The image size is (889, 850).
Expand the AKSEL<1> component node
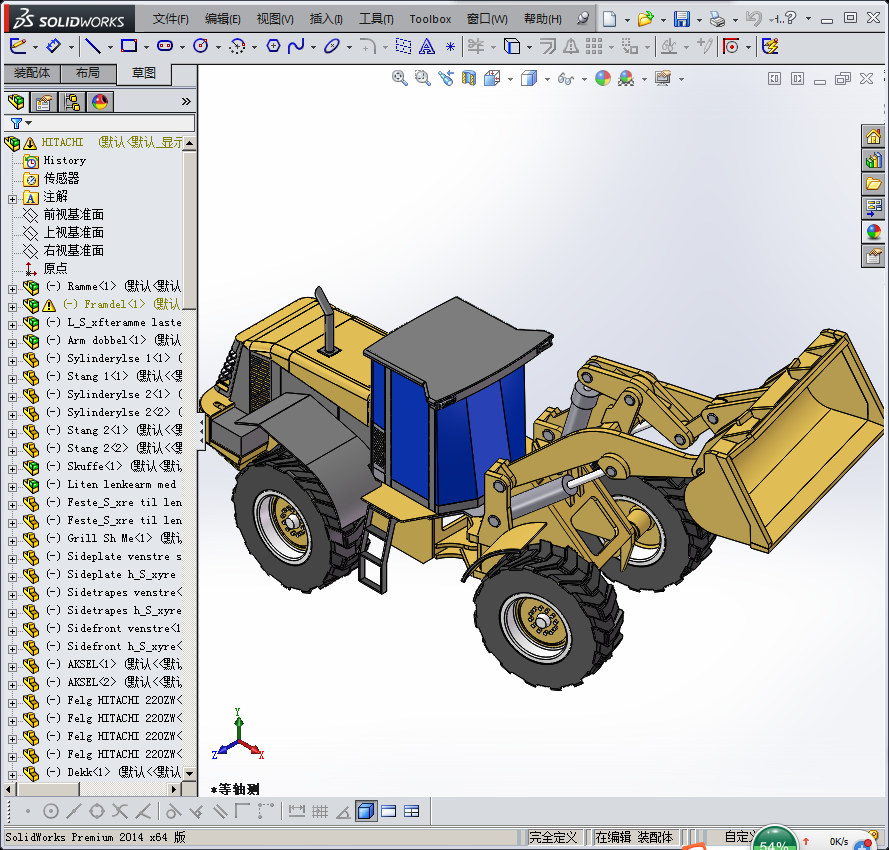(12, 667)
